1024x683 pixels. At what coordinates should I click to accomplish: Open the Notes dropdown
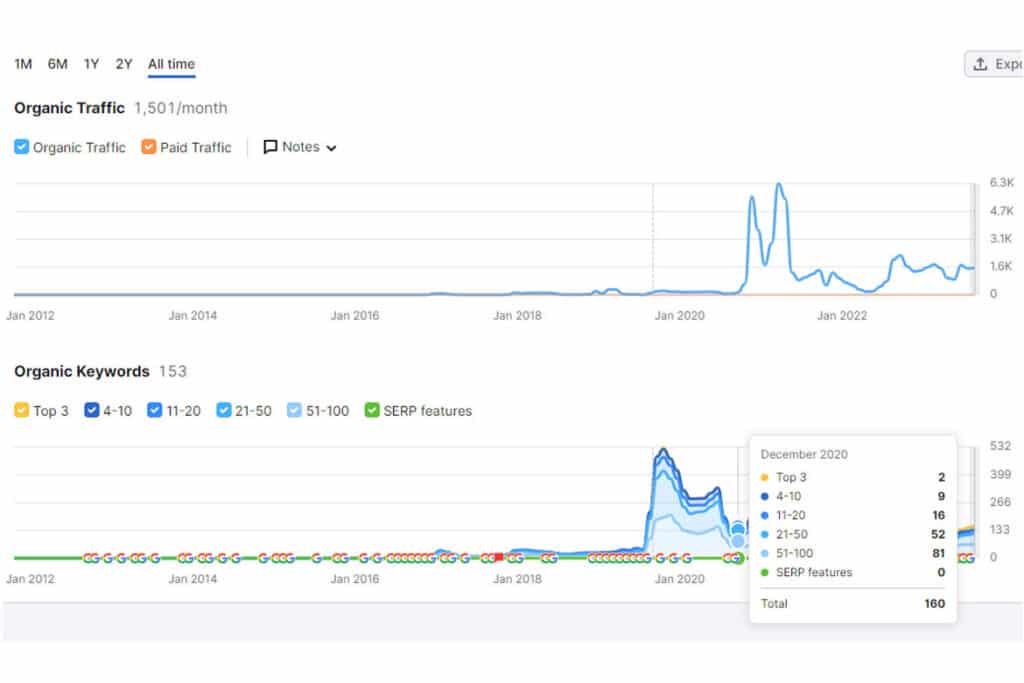[x=300, y=147]
